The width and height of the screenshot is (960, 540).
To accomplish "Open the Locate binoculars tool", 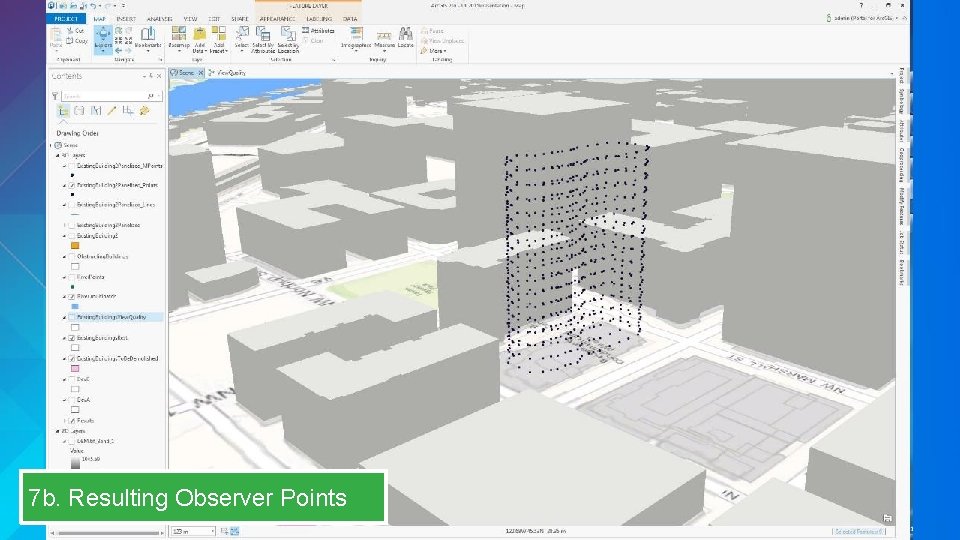I will [405, 37].
